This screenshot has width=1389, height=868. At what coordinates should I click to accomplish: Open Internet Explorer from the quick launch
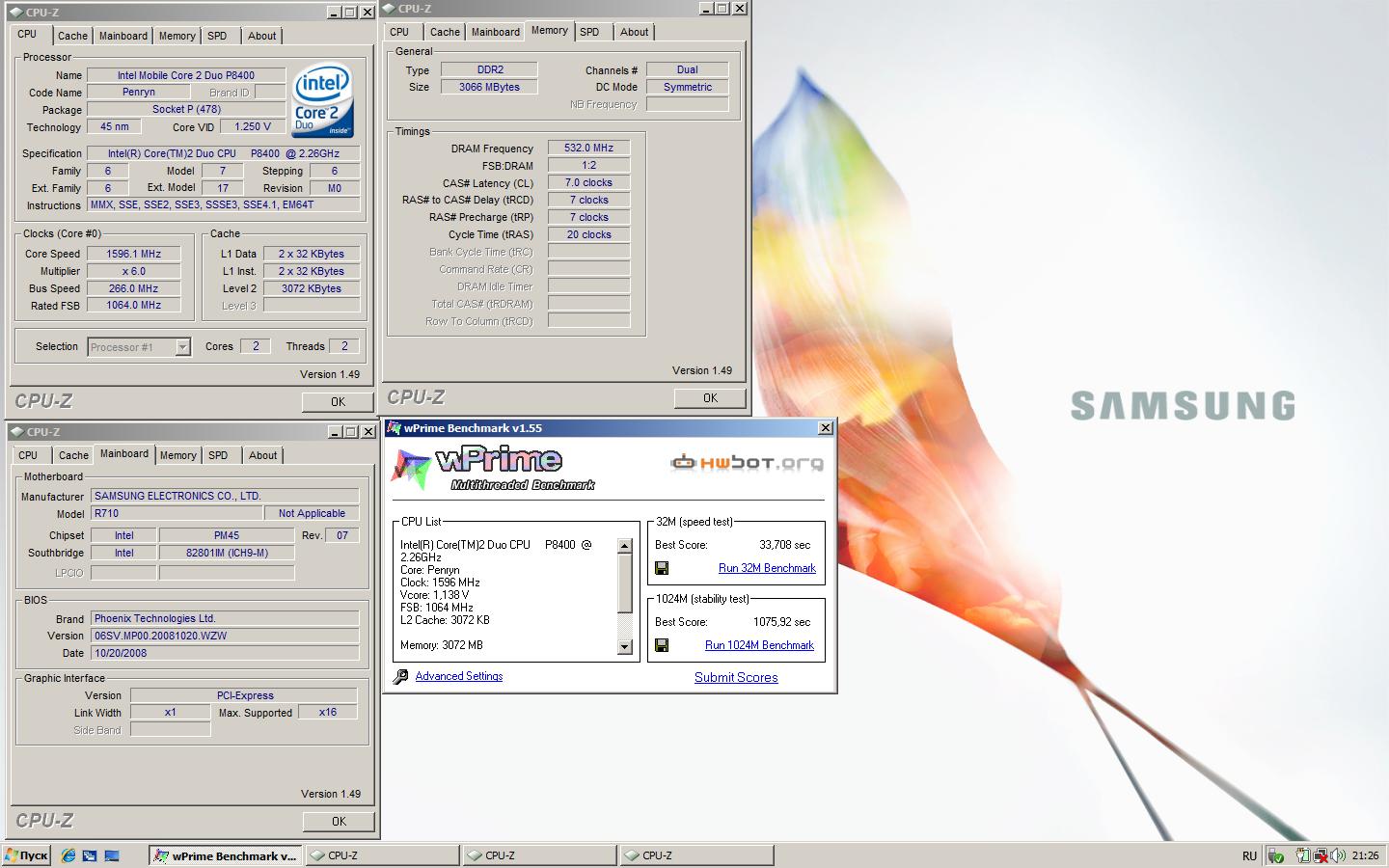(x=68, y=855)
